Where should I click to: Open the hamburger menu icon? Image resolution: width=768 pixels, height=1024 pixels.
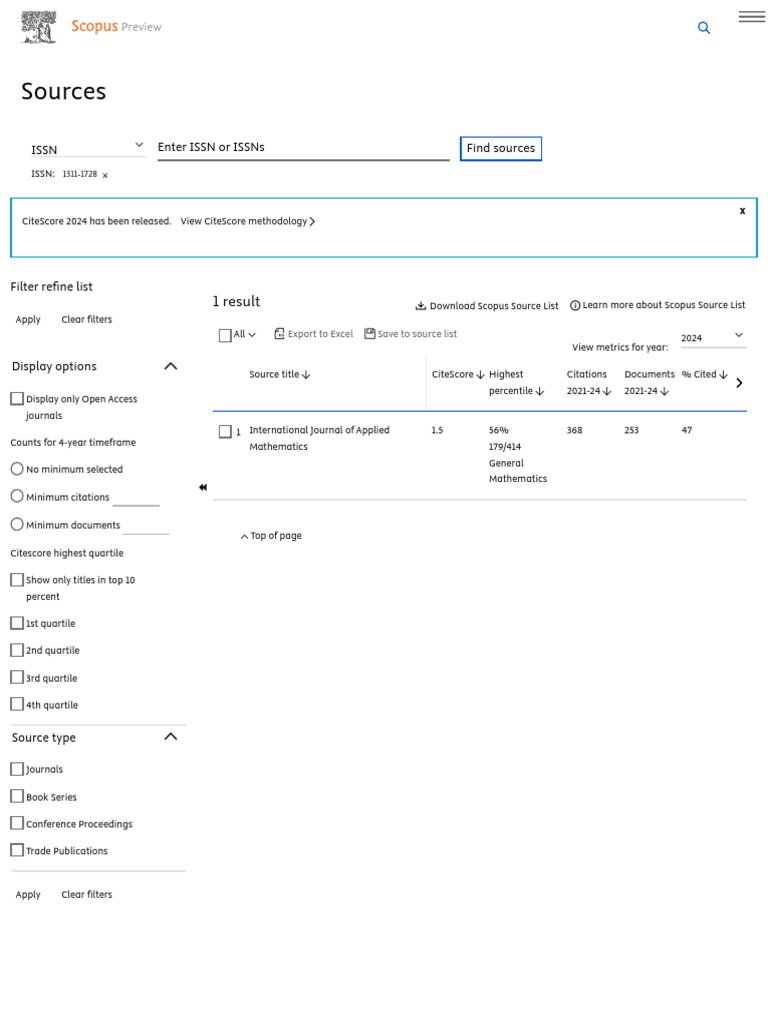tap(752, 17)
